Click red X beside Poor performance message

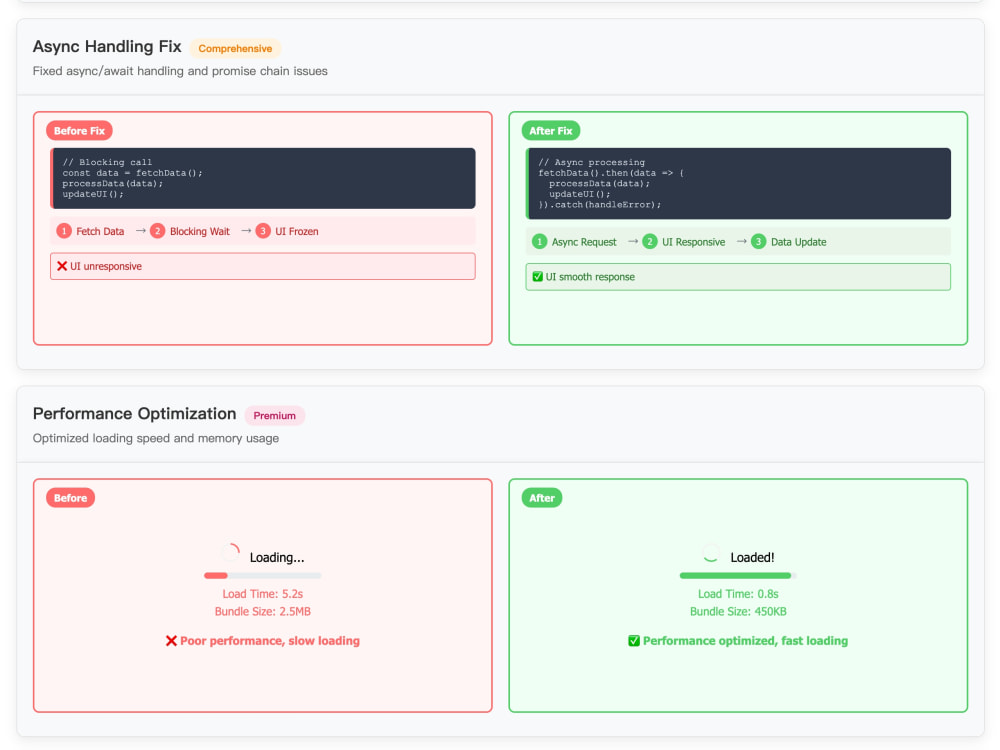pyautogui.click(x=172, y=641)
